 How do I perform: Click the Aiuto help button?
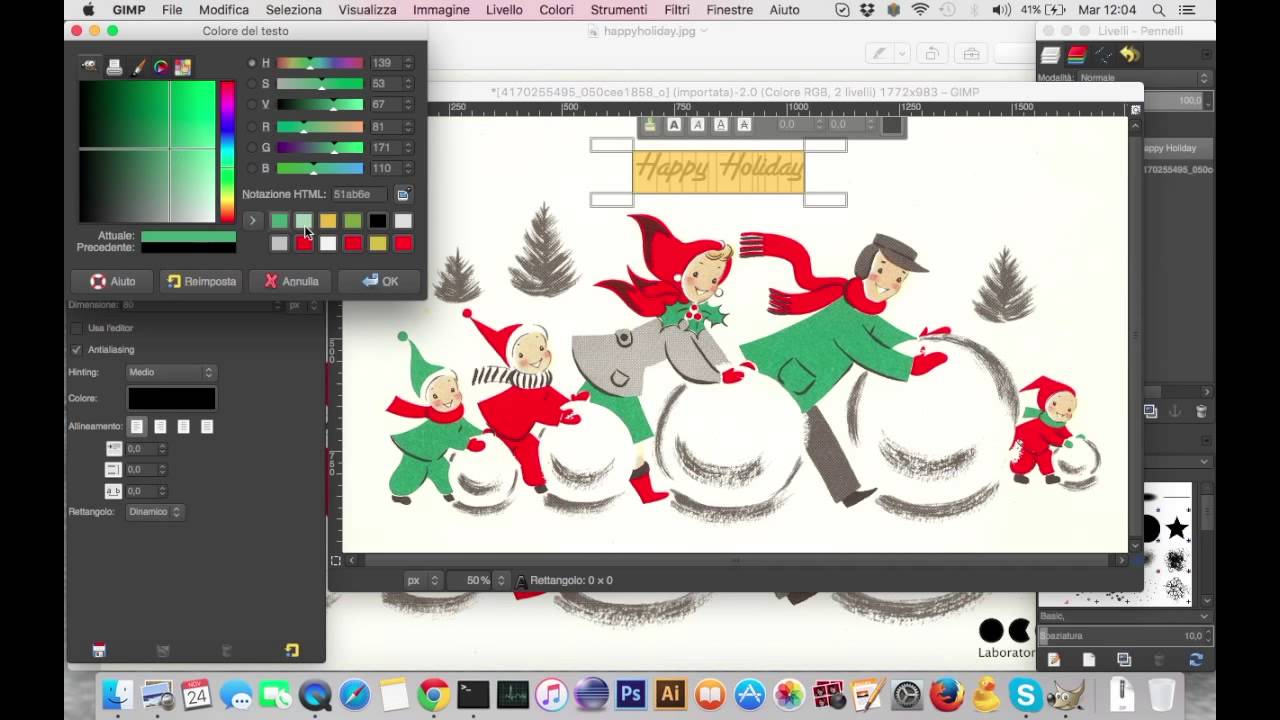113,281
